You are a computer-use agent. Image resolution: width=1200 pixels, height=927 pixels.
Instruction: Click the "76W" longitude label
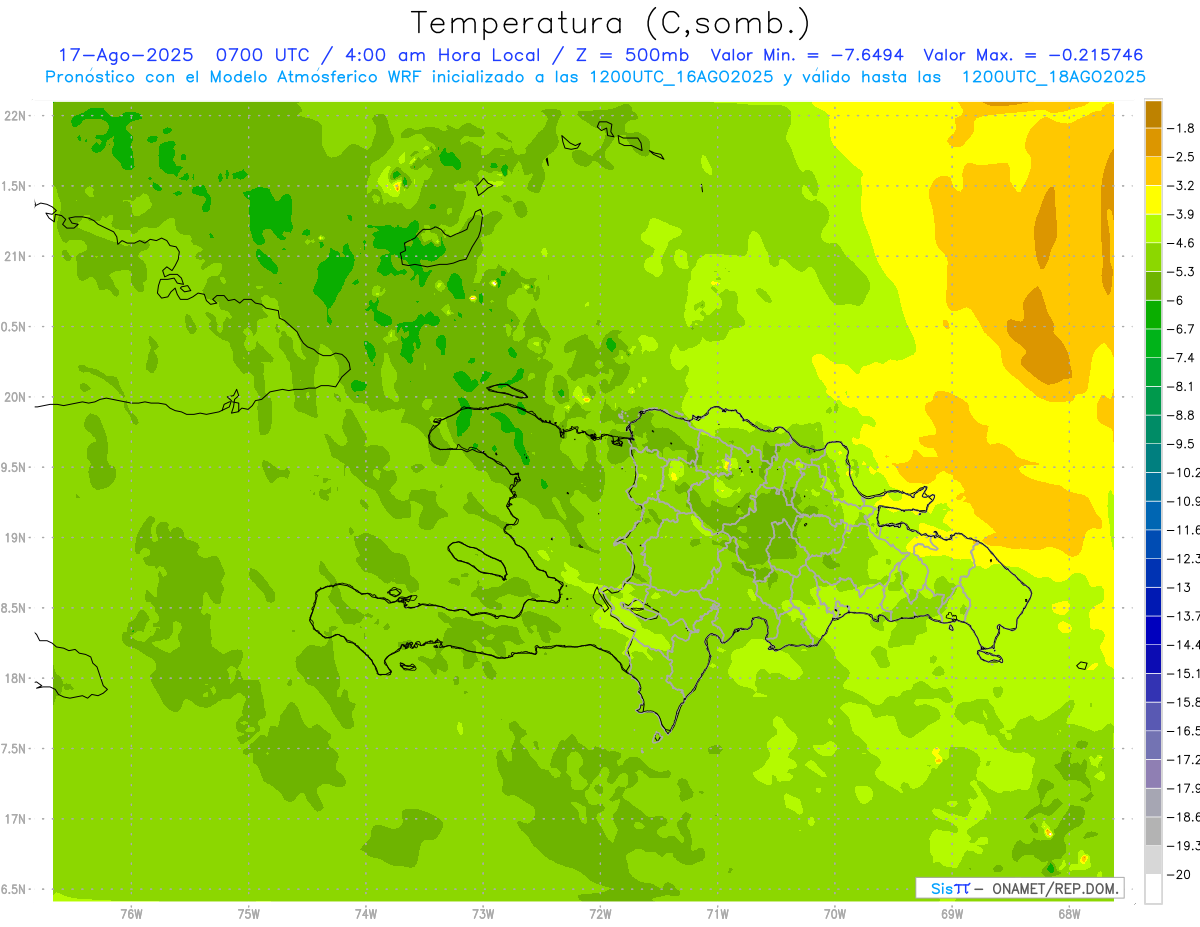pyautogui.click(x=131, y=914)
